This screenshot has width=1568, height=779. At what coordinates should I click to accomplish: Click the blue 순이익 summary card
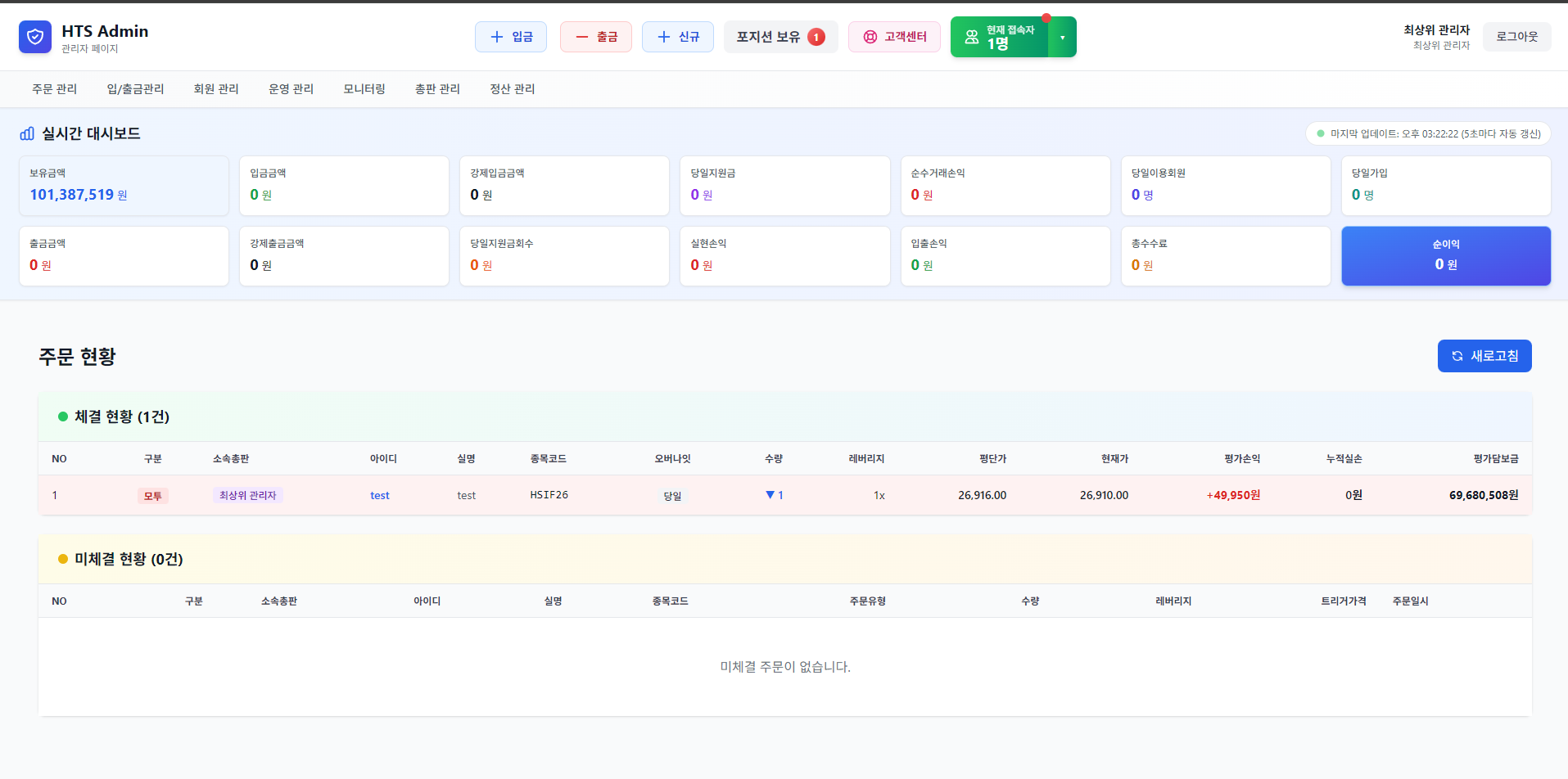coord(1445,255)
